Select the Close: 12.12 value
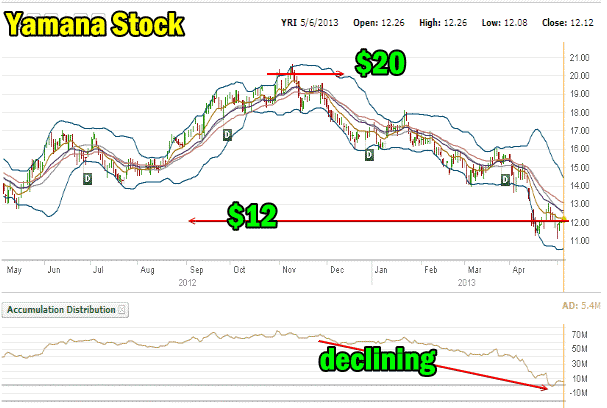The height and width of the screenshot is (408, 607). (568, 23)
